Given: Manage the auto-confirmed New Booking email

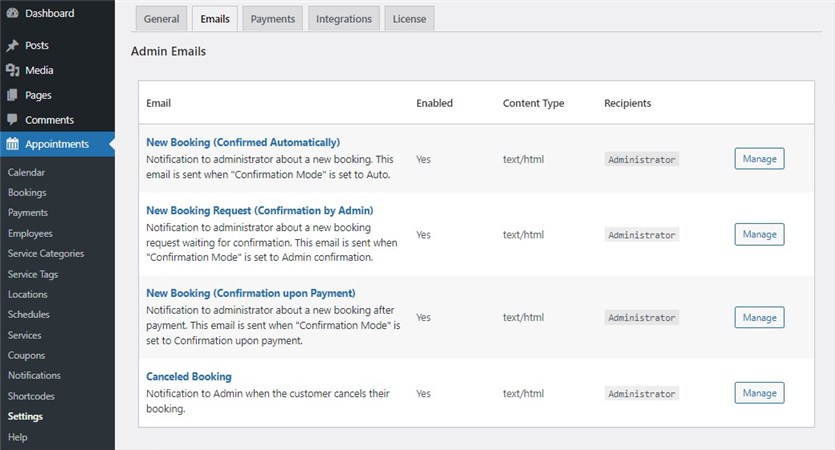Looking at the screenshot, I should click(x=759, y=158).
